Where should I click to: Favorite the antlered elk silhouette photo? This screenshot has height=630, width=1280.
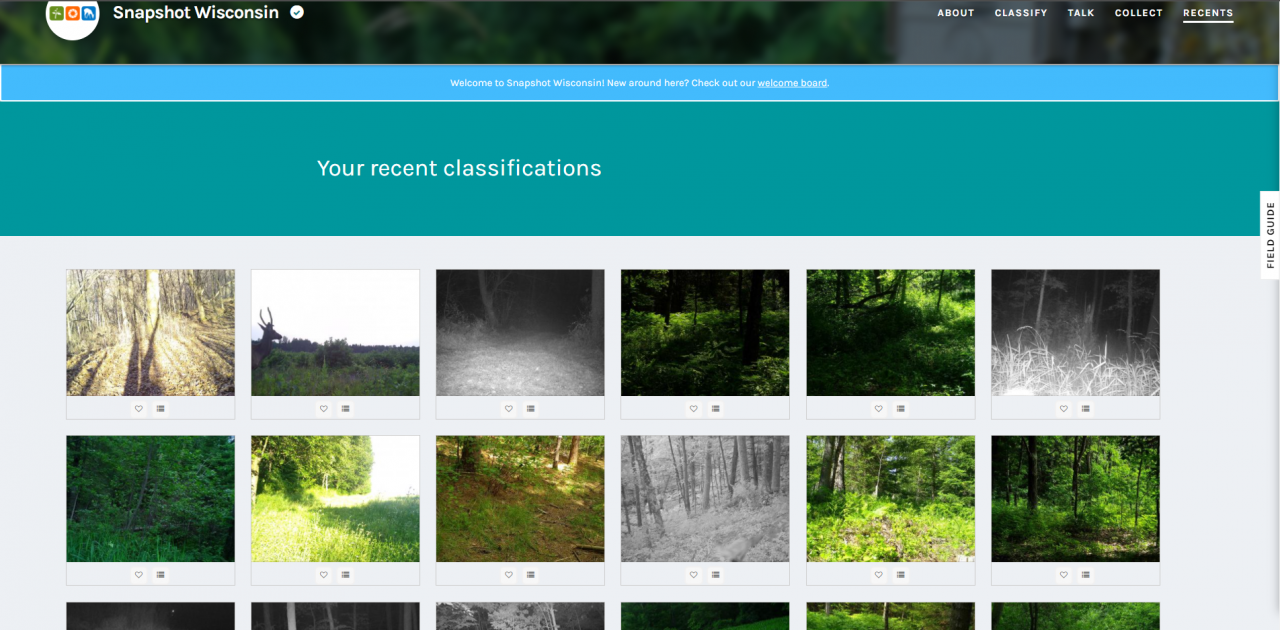[x=324, y=408]
